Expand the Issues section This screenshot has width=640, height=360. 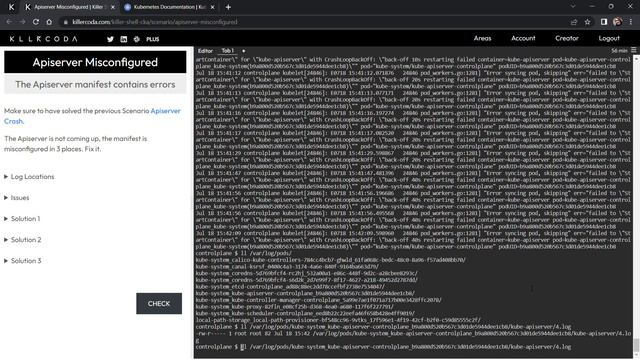pyautogui.click(x=17, y=198)
